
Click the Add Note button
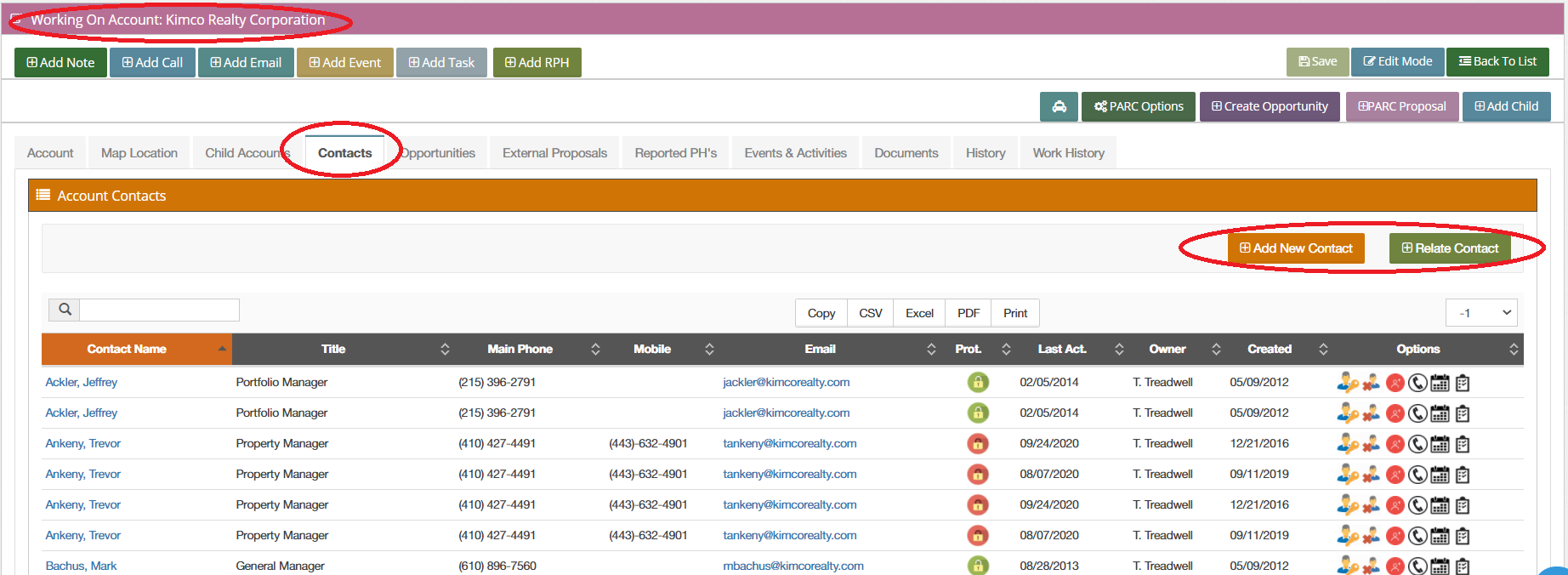pos(60,62)
